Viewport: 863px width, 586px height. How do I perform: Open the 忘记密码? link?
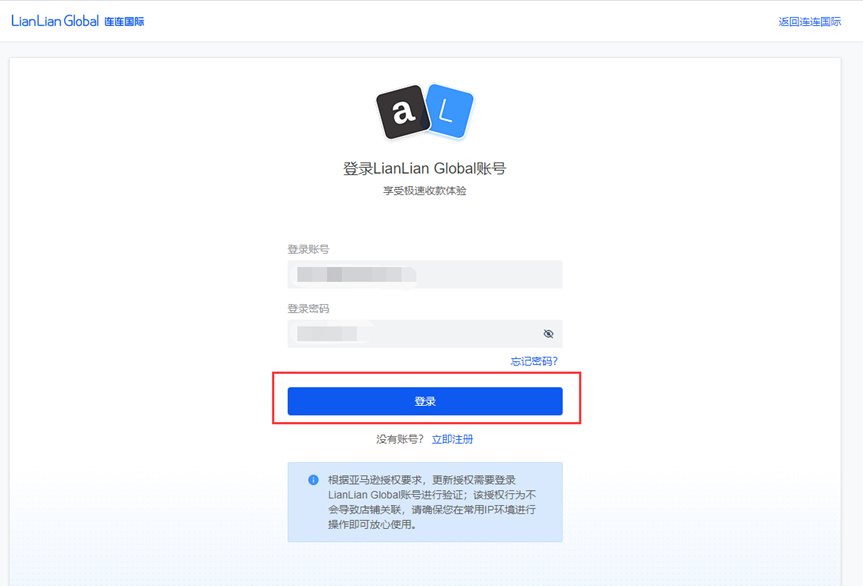[534, 361]
